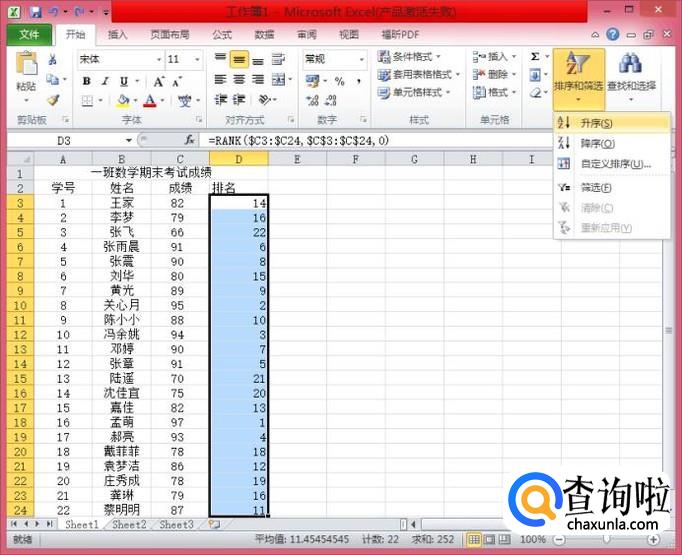The height and width of the screenshot is (555, 682).
Task: Click the Clear eraser icon
Action: (535, 93)
